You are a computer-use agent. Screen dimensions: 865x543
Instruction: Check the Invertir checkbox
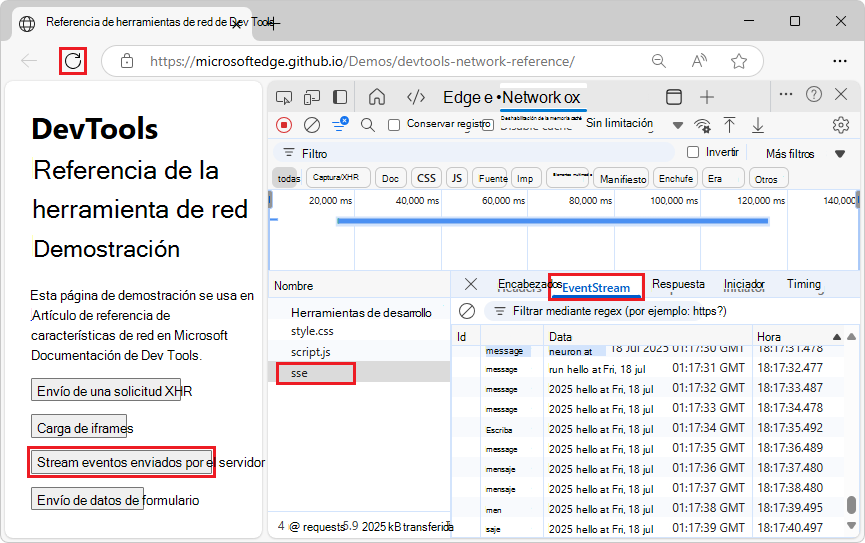[x=693, y=152]
